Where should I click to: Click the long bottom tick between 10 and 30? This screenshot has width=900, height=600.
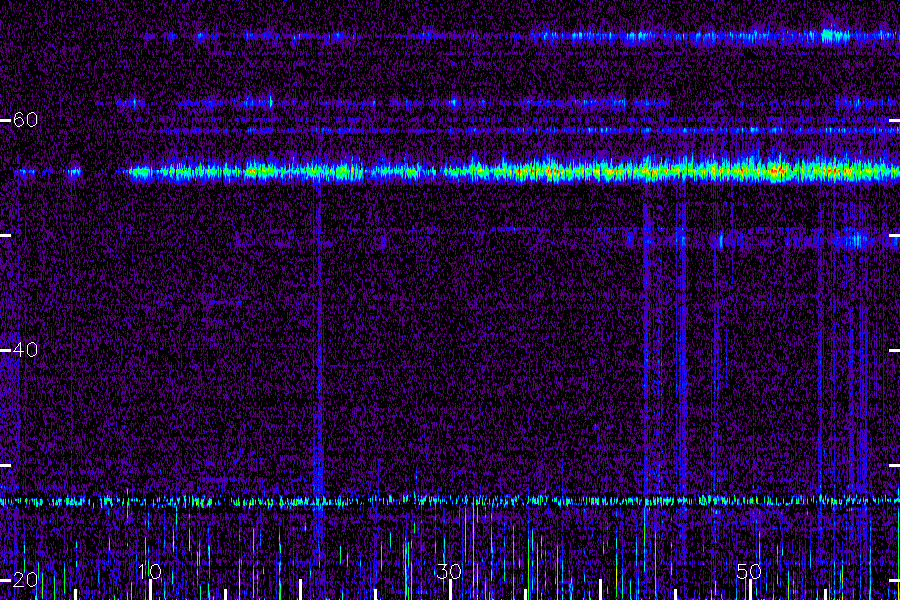point(300,590)
